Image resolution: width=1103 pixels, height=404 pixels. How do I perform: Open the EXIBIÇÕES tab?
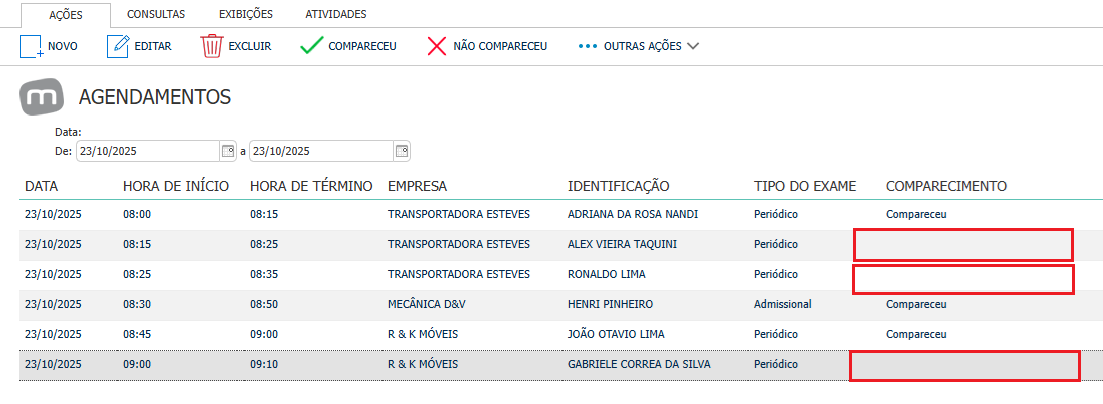tap(246, 14)
